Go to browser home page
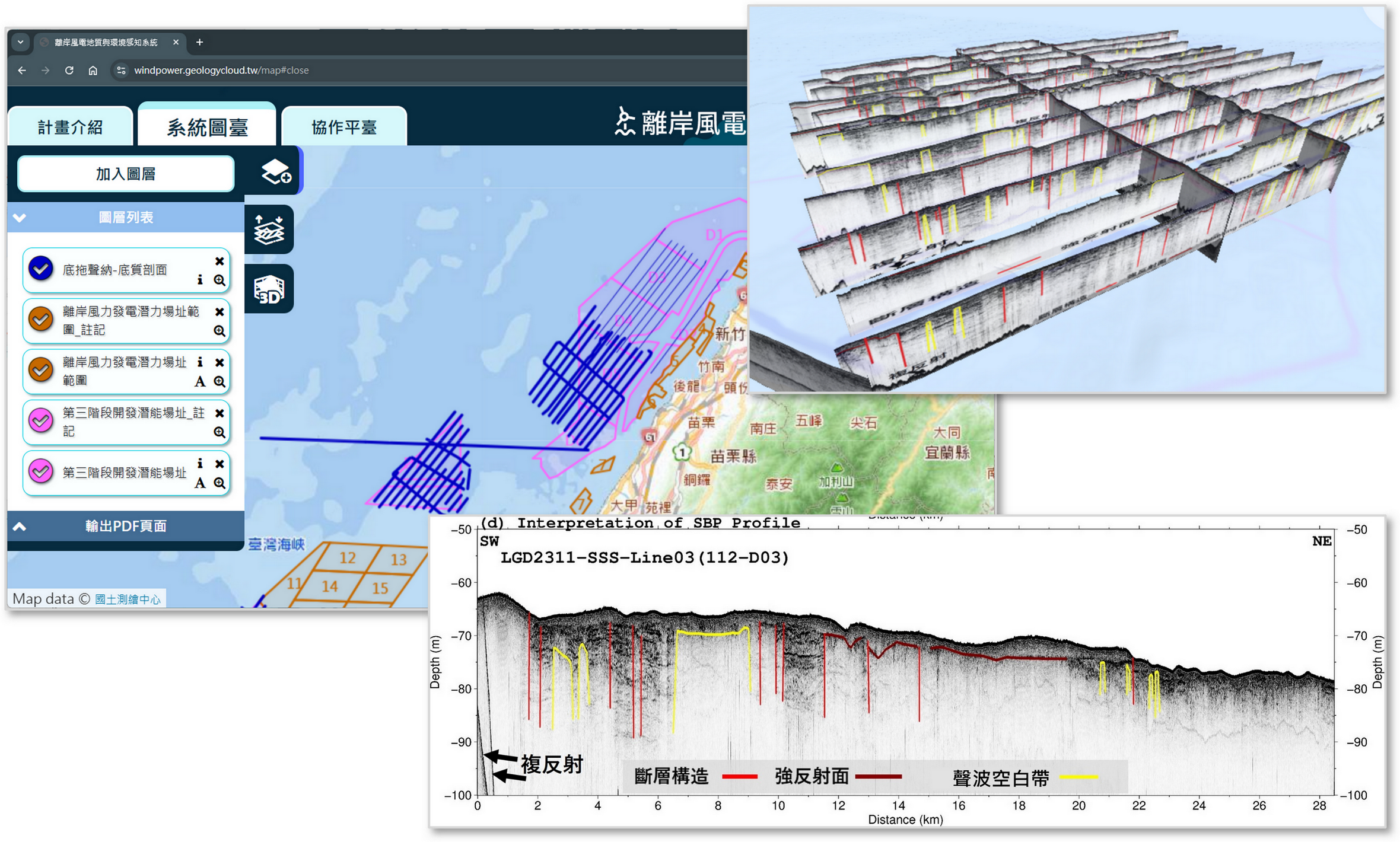The width and height of the screenshot is (1400, 842). click(93, 71)
